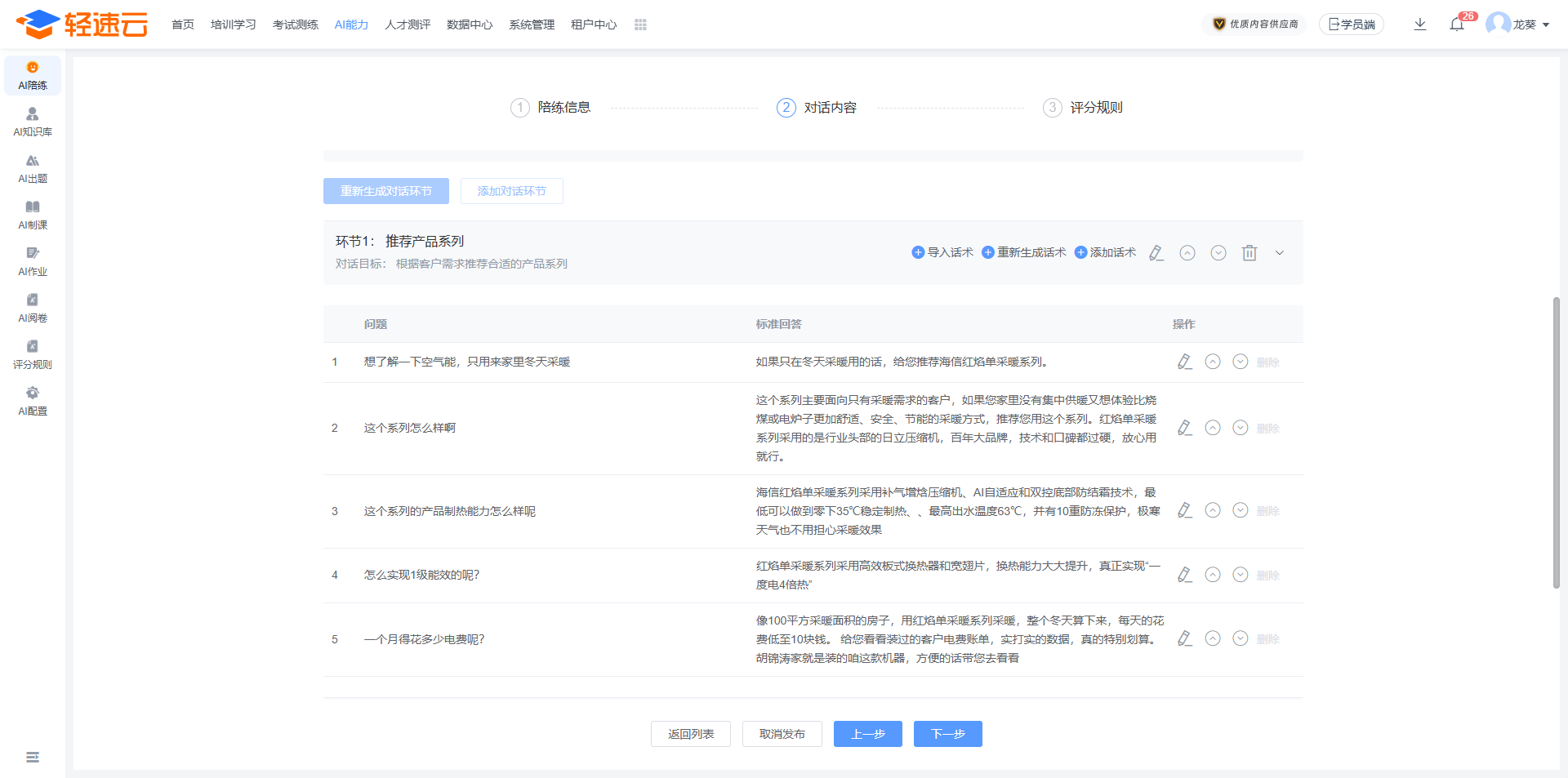The height and width of the screenshot is (778, 1568).
Task: Click the vertical page scrollbar
Action: [1556, 441]
